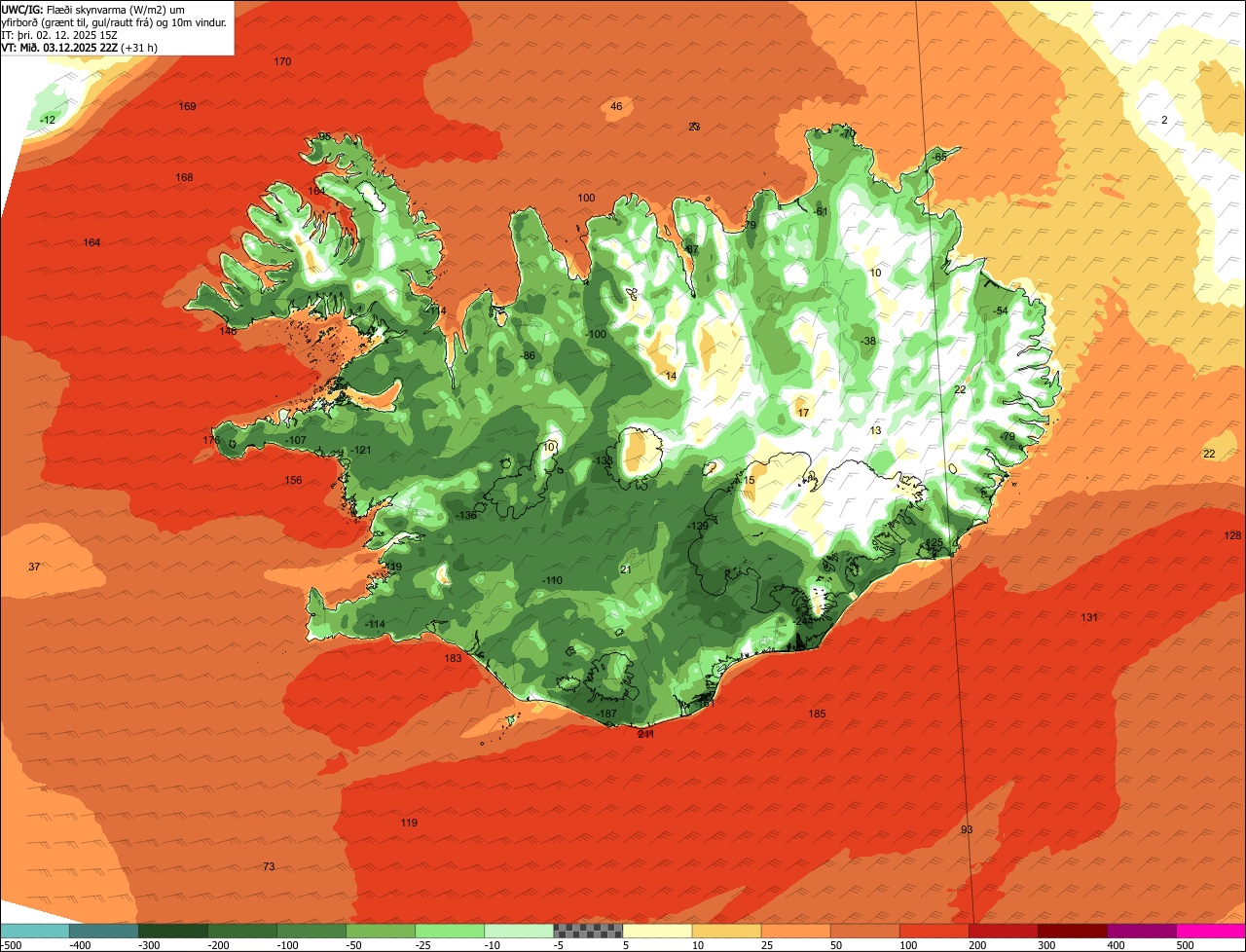
Task: Click the light teal legend swatch from -500 to -400
Action: tap(34, 930)
